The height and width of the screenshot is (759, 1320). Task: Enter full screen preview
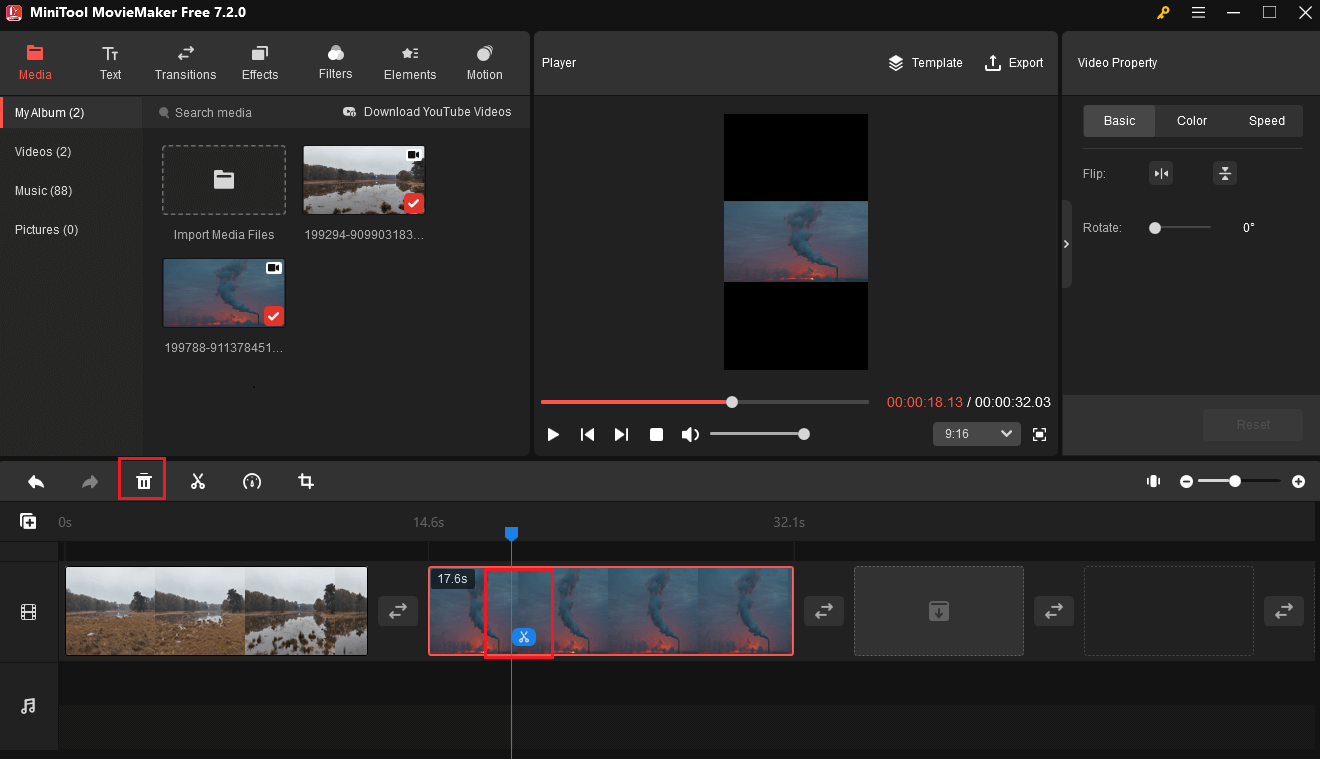[1040, 434]
